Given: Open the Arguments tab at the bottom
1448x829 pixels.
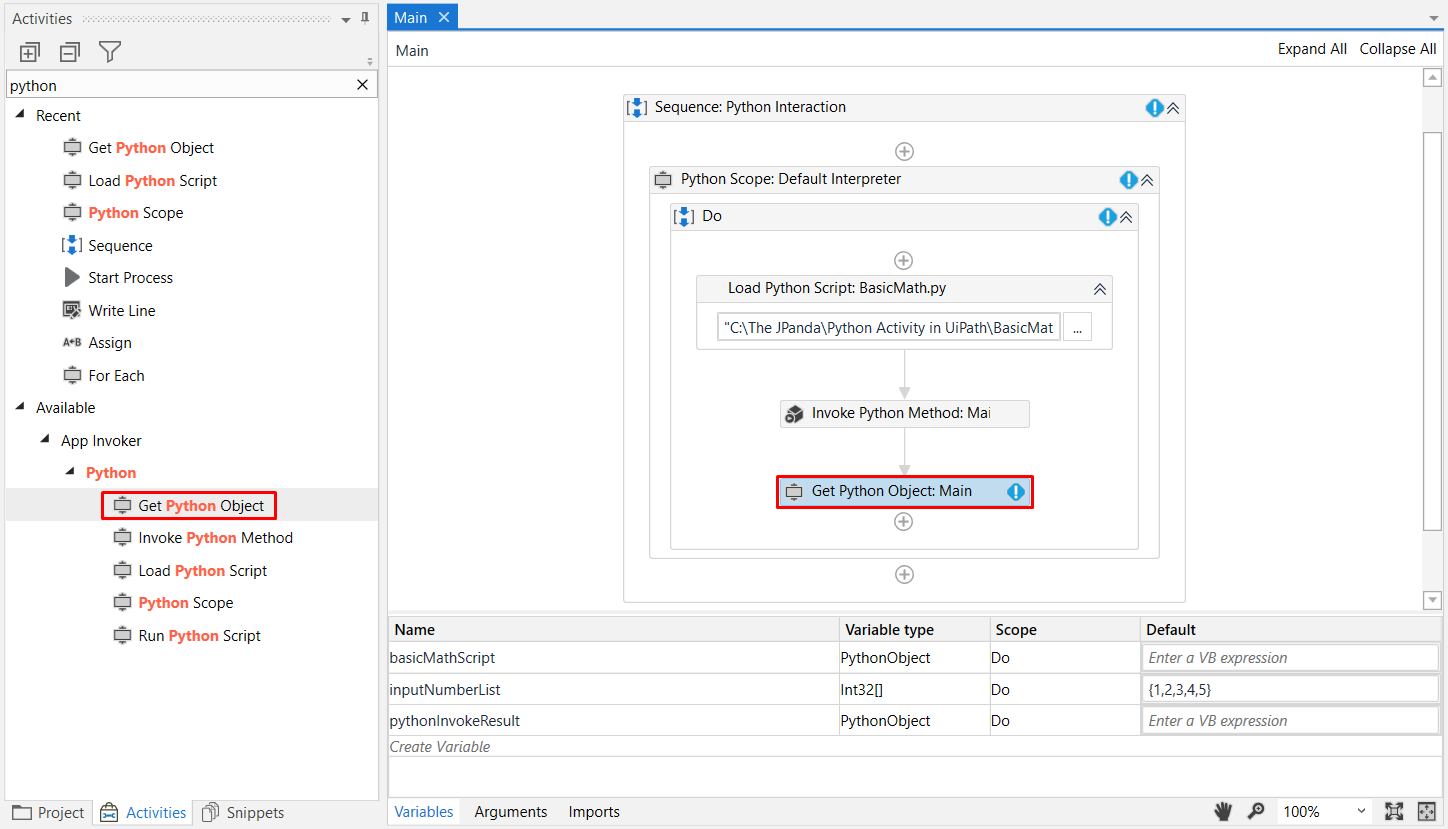Looking at the screenshot, I should [511, 811].
